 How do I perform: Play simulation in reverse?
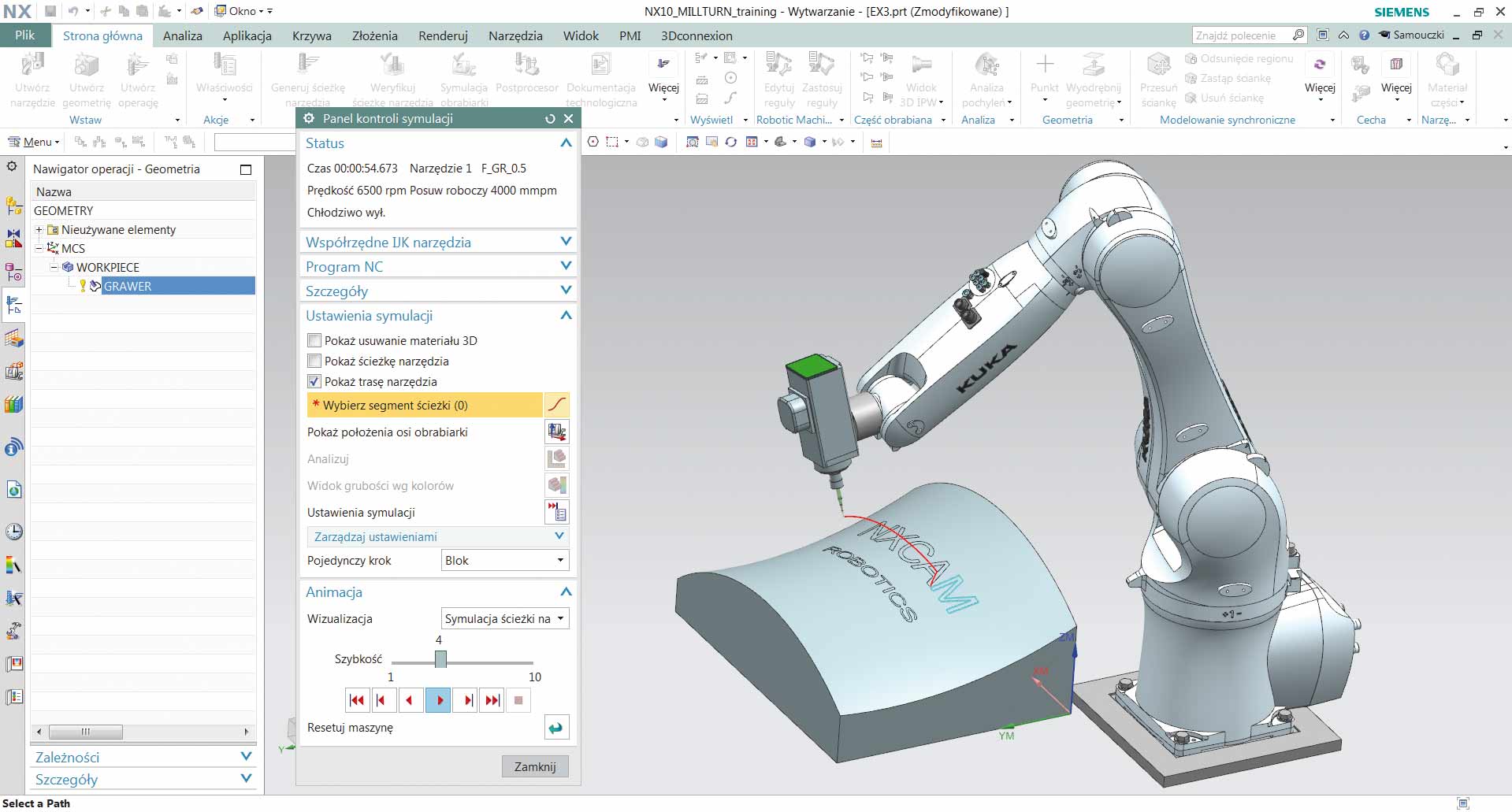(409, 700)
